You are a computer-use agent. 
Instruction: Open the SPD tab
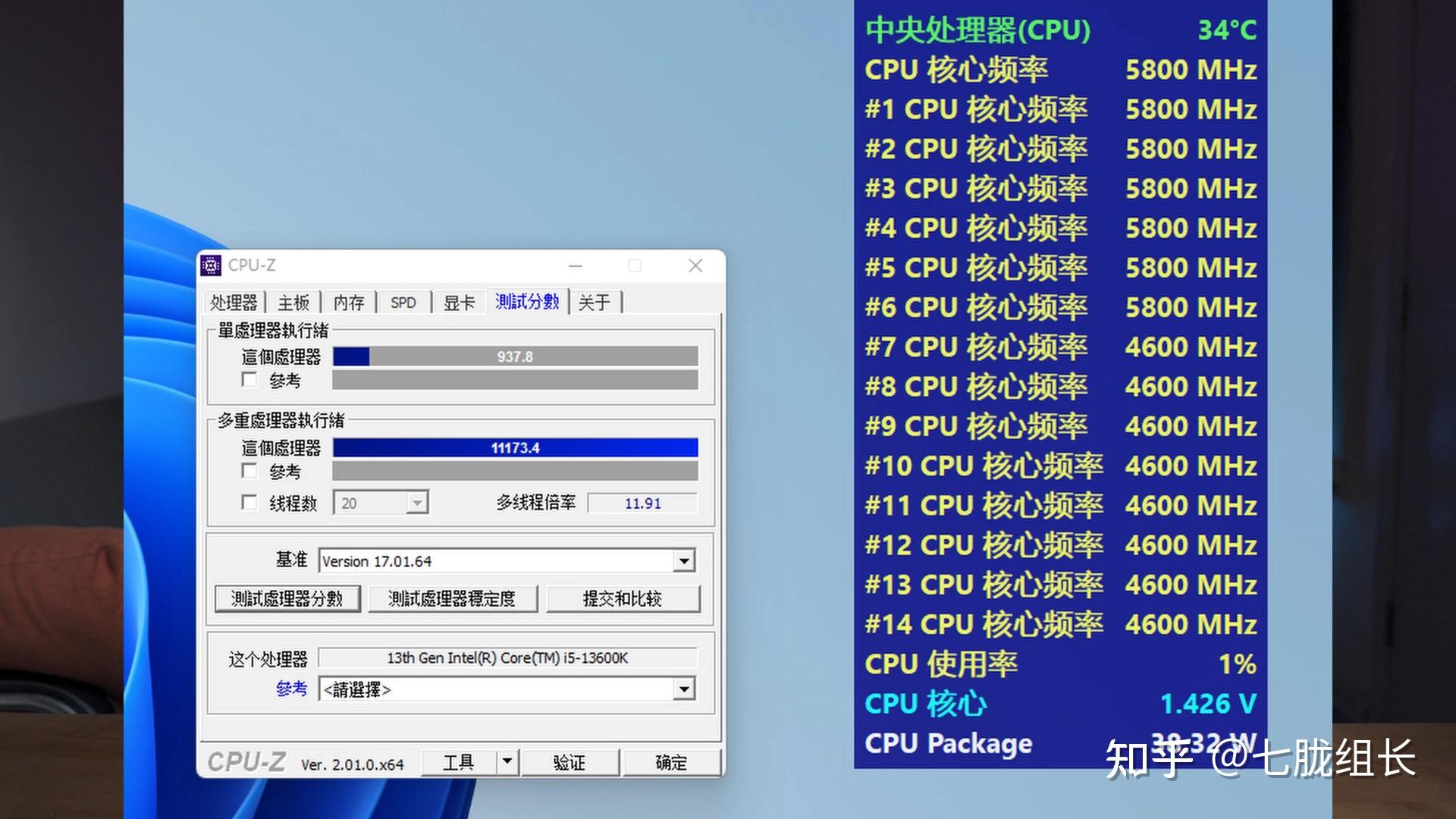click(403, 303)
